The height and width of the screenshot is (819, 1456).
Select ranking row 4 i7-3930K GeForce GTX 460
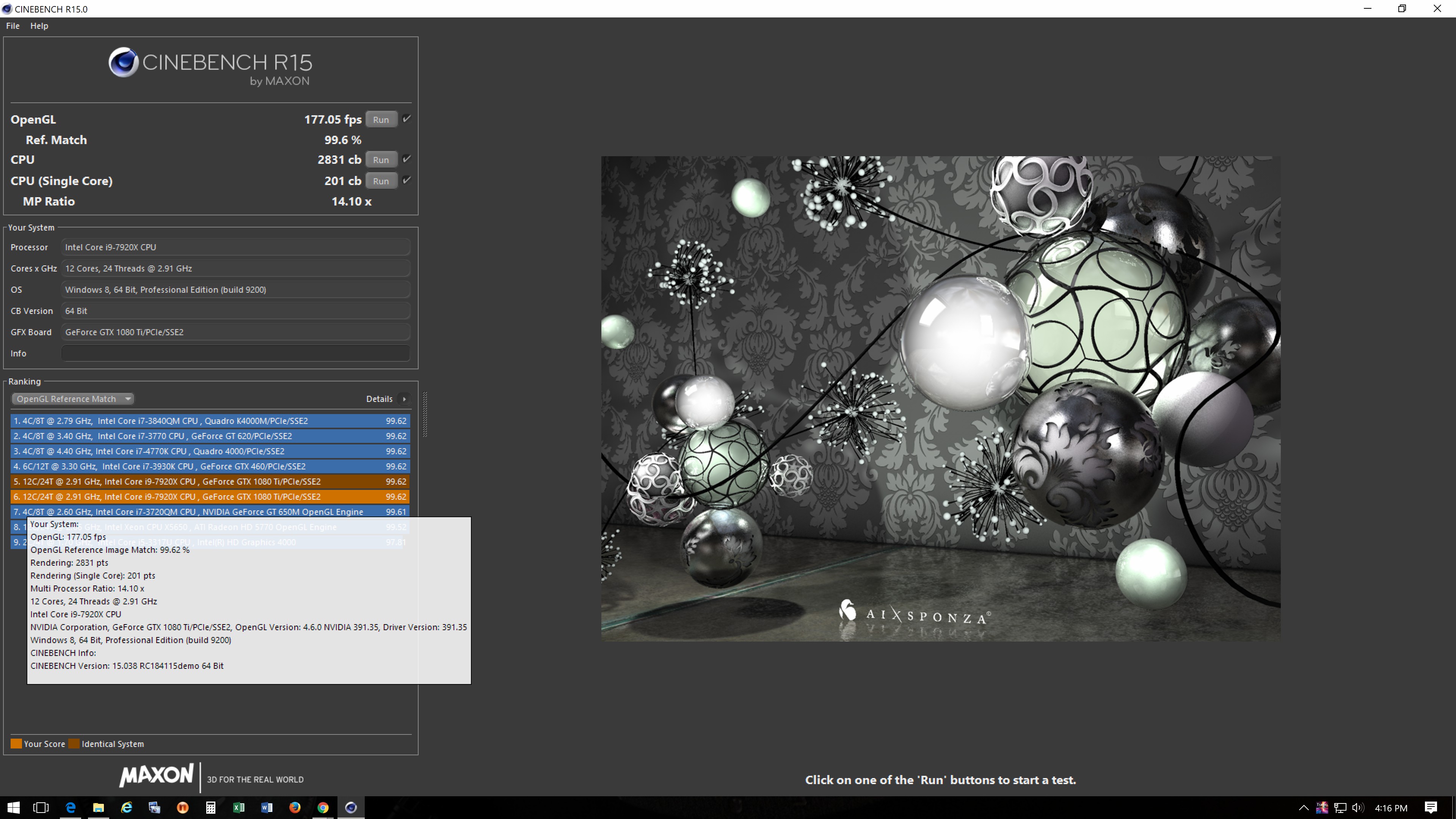tap(210, 466)
